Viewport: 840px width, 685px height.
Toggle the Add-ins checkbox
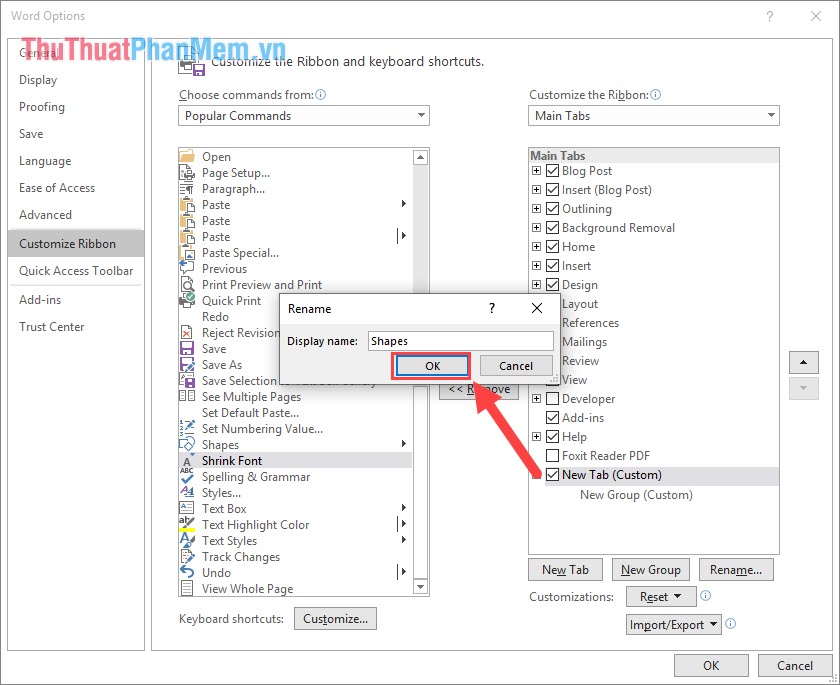(552, 418)
